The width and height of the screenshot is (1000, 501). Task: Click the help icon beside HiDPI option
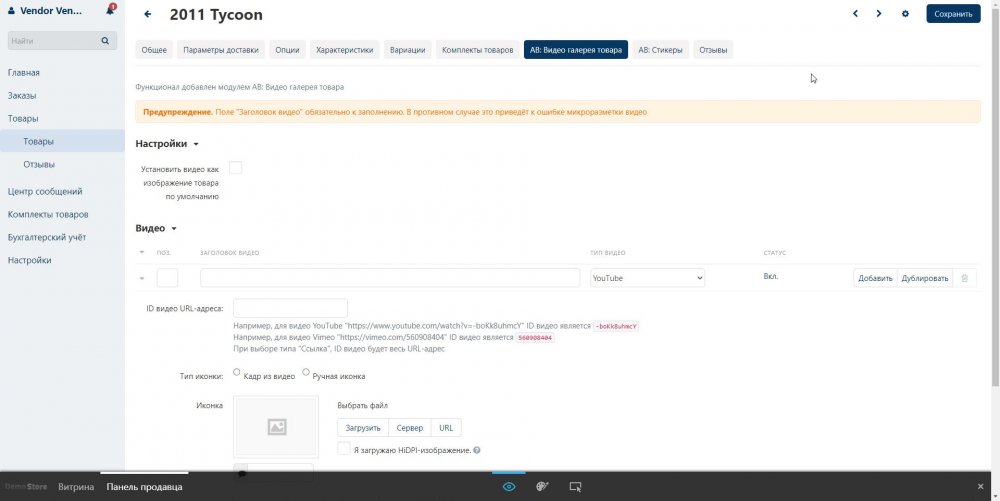point(477,451)
